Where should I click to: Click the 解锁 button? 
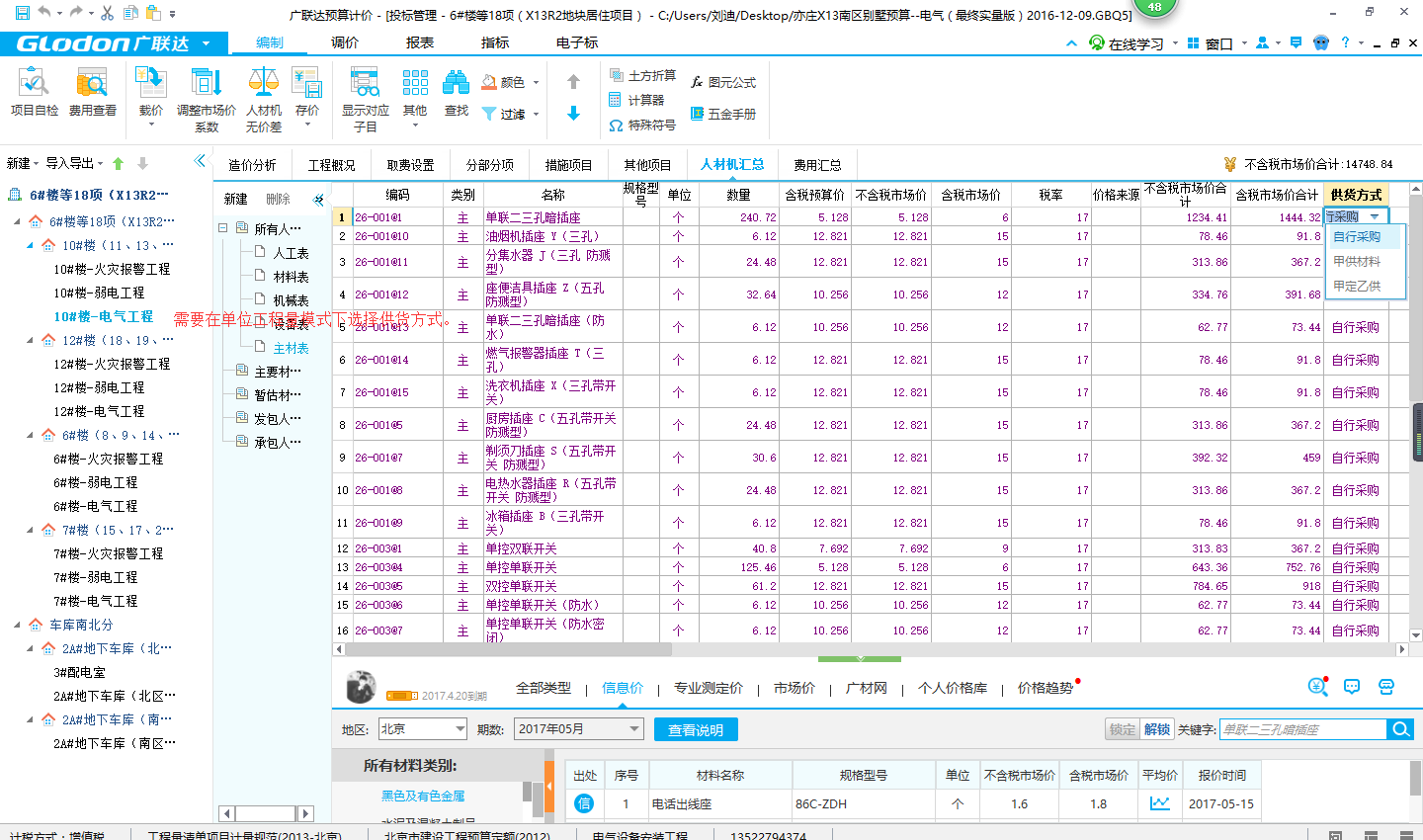pyautogui.click(x=1157, y=729)
